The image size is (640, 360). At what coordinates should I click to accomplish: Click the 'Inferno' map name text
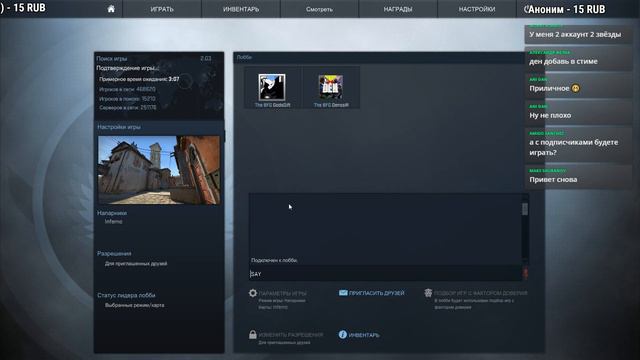tap(113, 222)
